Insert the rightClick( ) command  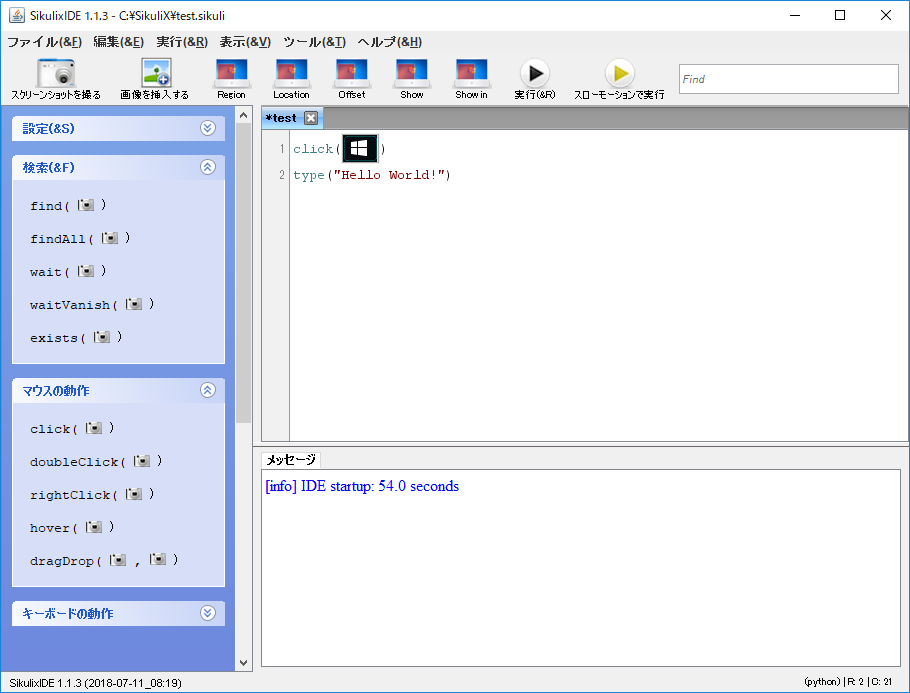[92, 495]
